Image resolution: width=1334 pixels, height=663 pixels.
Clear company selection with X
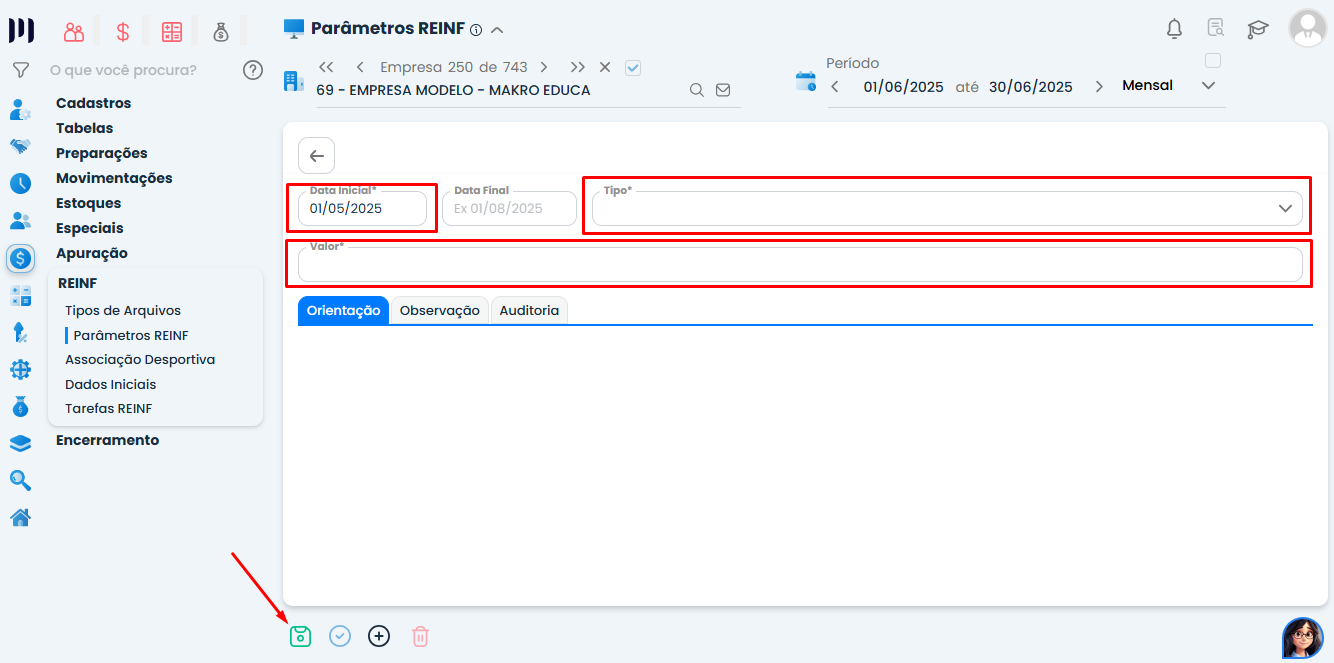pyautogui.click(x=605, y=67)
